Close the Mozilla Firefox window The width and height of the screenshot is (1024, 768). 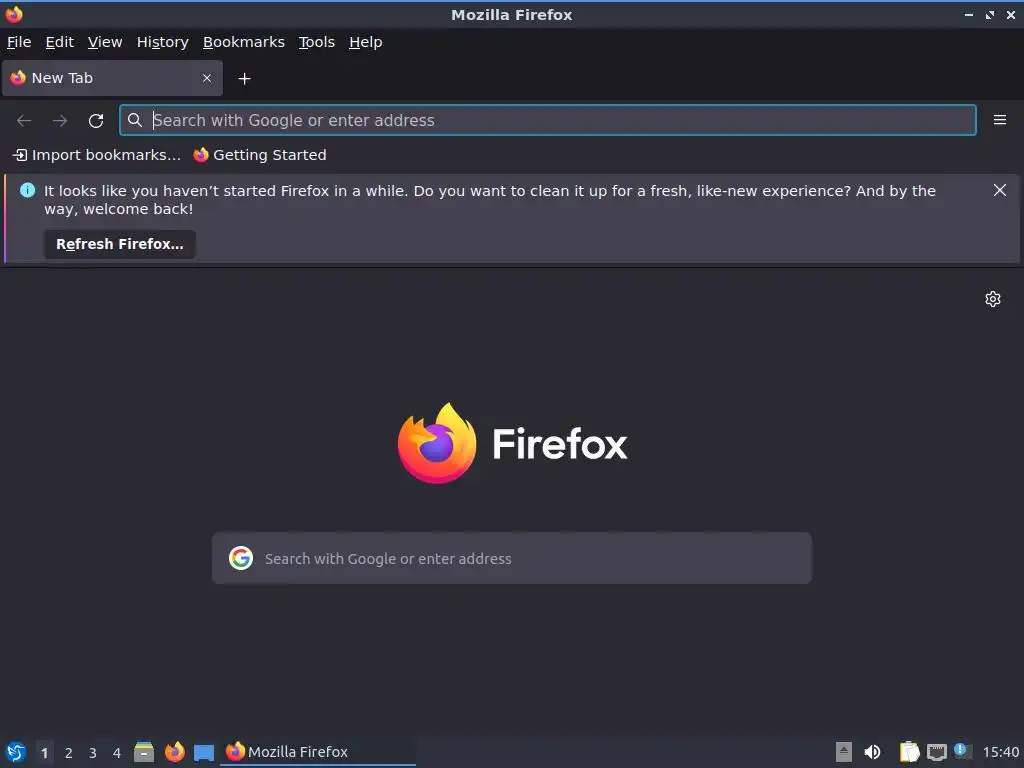tap(1011, 14)
